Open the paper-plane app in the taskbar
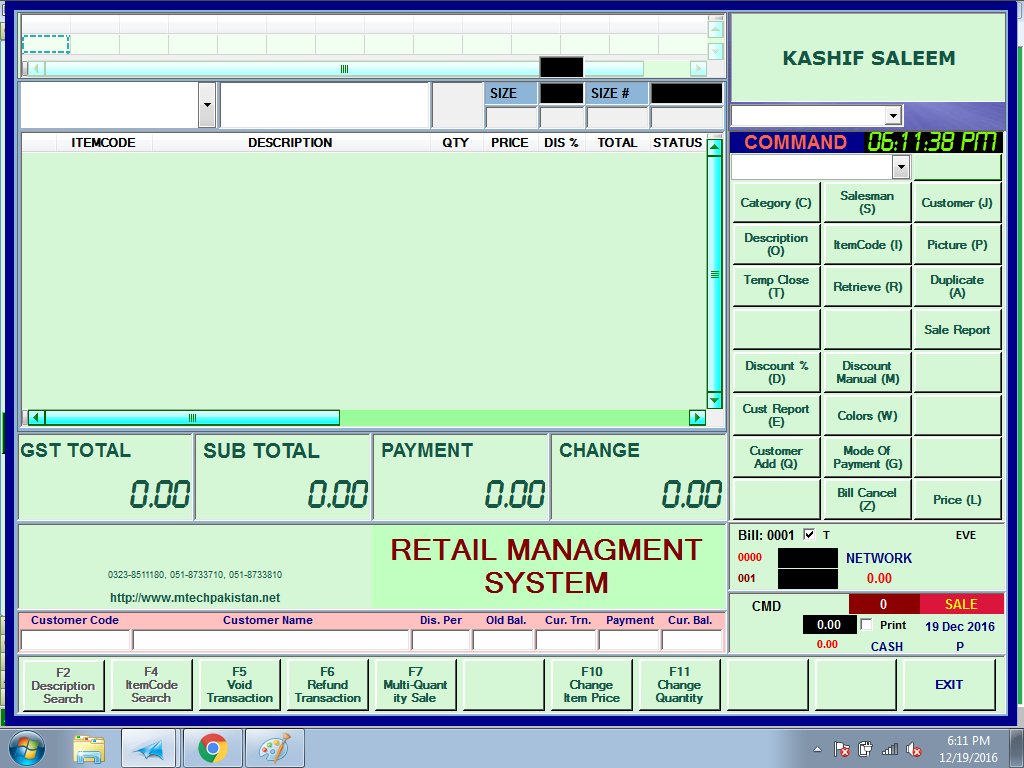This screenshot has height=768, width=1024. click(x=149, y=748)
